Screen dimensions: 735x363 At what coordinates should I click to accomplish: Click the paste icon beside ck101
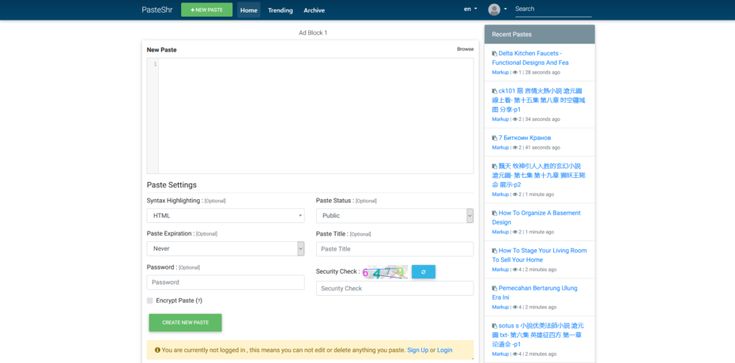[495, 91]
